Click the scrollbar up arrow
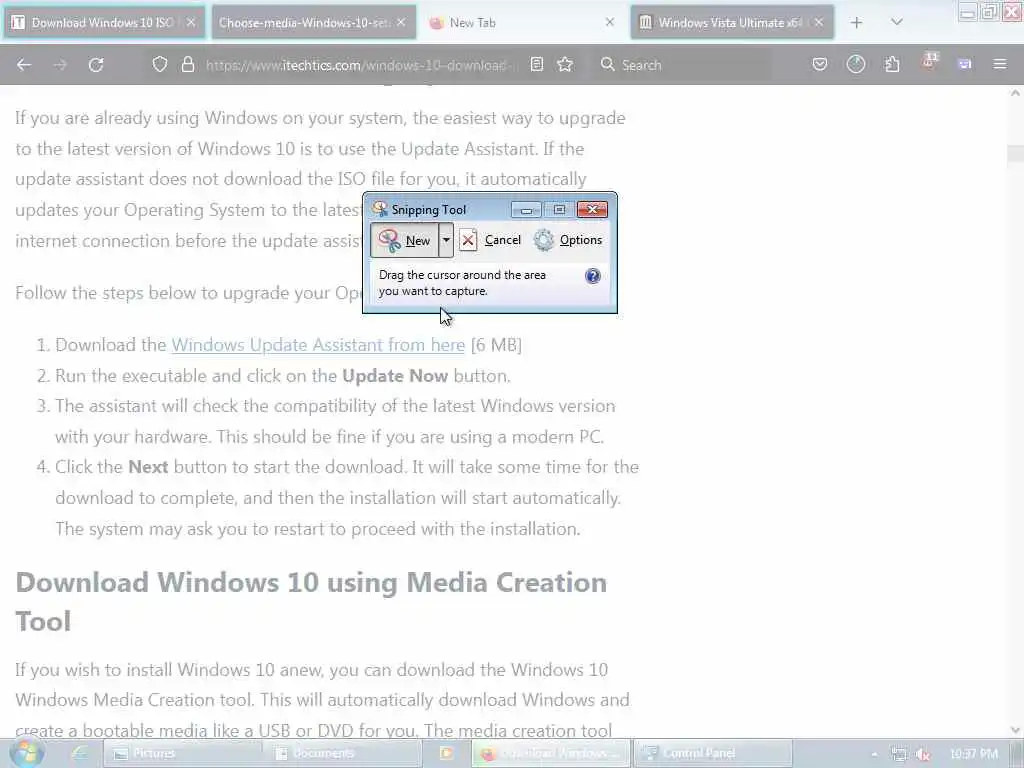The image size is (1024, 768). 1015,93
